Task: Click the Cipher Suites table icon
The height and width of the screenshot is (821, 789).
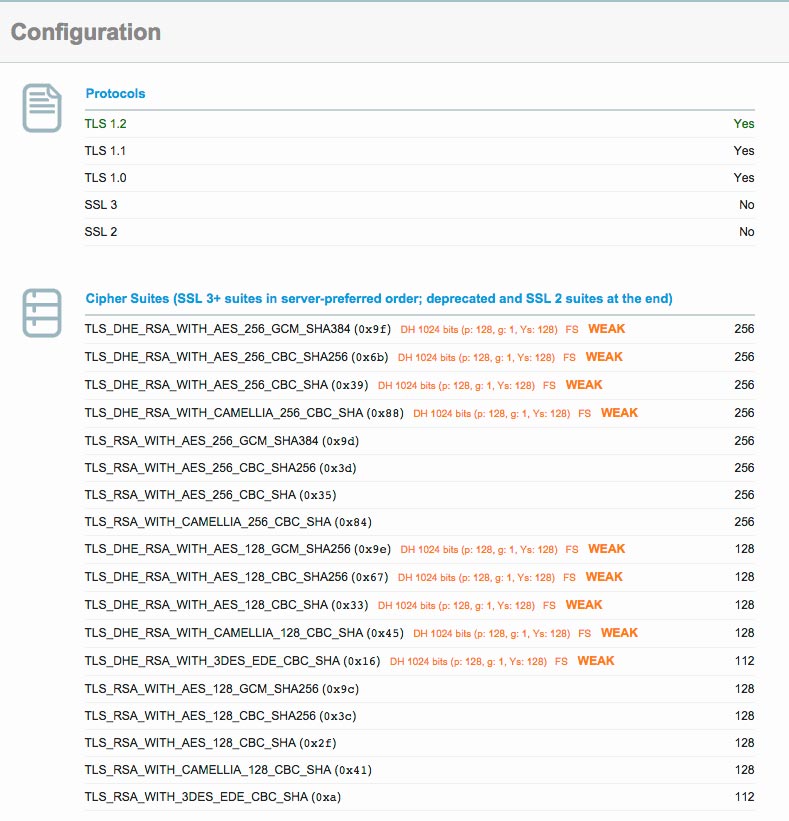Action: pos(42,313)
